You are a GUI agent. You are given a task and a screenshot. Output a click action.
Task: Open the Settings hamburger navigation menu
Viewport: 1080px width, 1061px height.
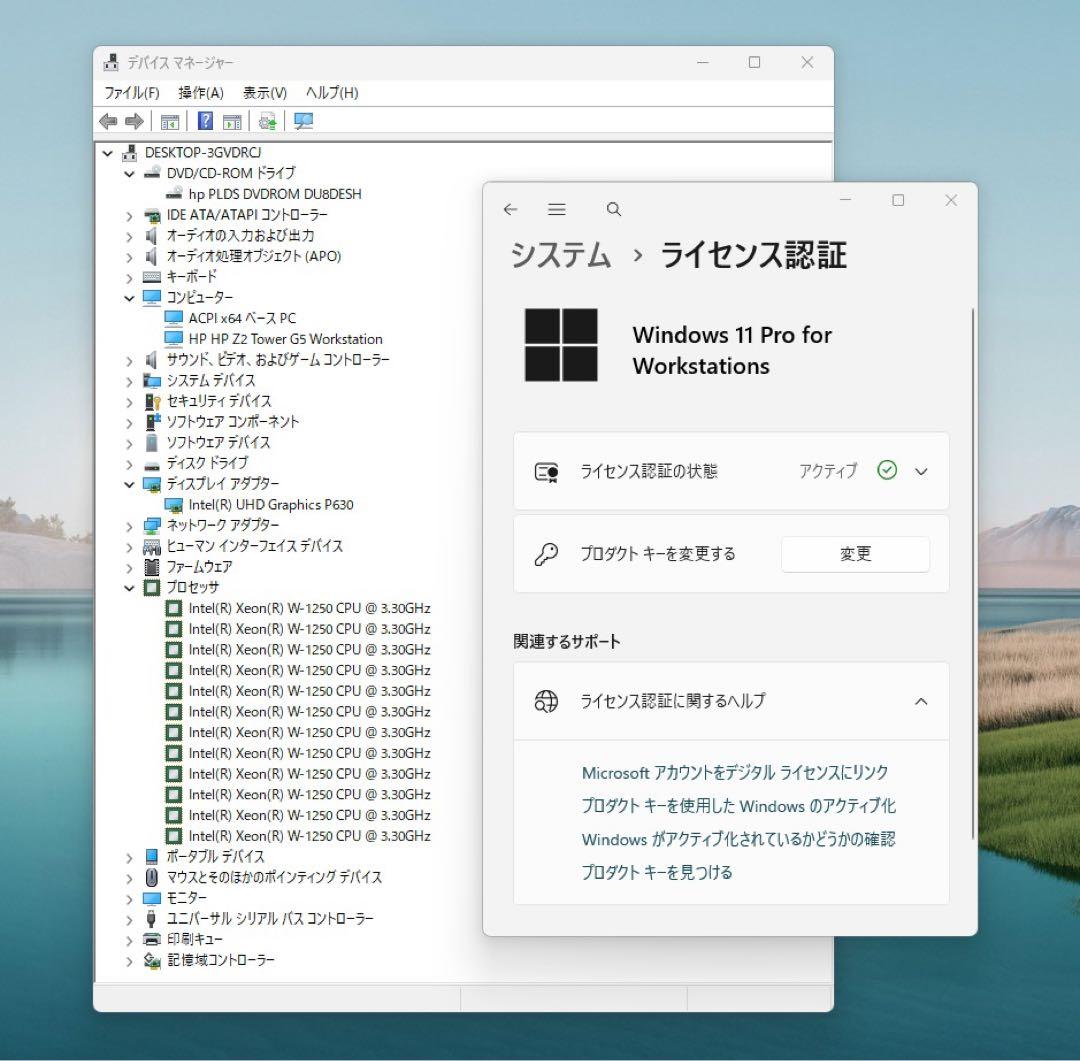(557, 209)
